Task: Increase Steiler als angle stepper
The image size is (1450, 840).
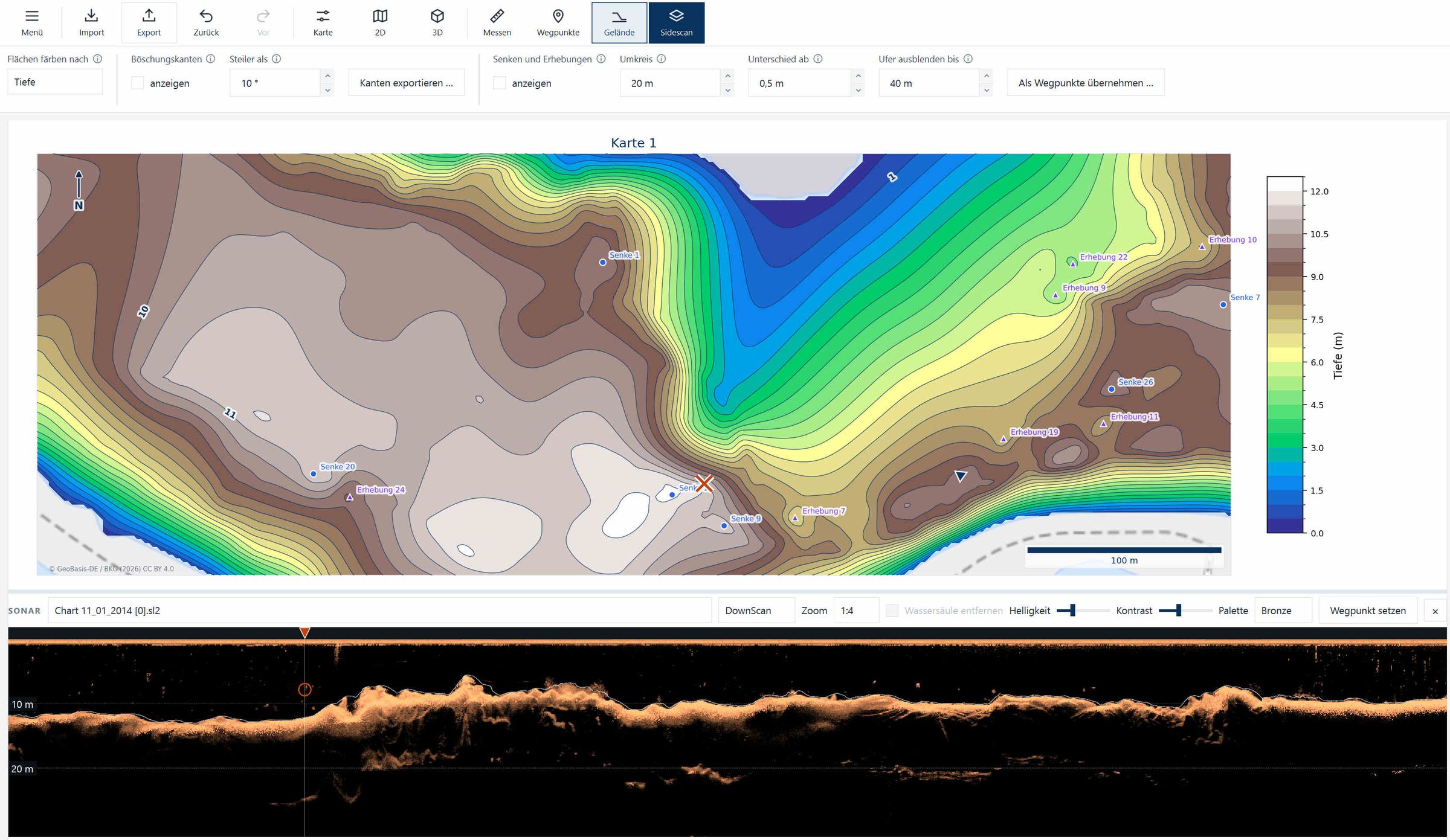Action: (x=327, y=76)
